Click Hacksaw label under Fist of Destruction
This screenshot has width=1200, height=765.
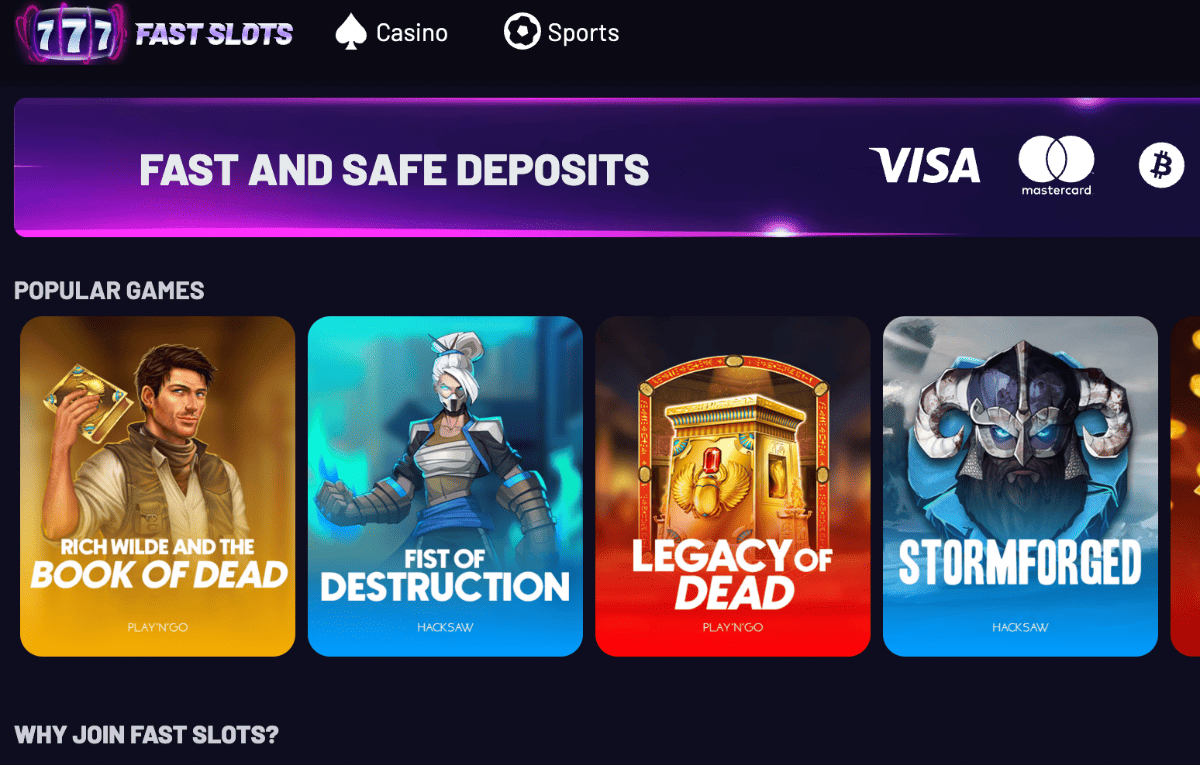coord(445,628)
